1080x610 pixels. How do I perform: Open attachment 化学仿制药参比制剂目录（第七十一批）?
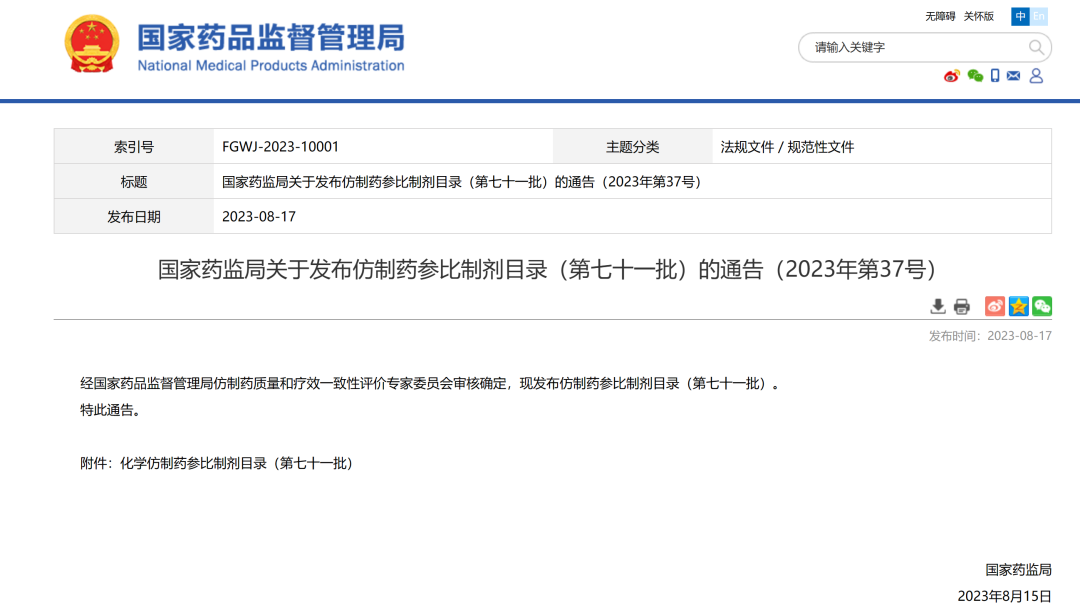tap(237, 463)
